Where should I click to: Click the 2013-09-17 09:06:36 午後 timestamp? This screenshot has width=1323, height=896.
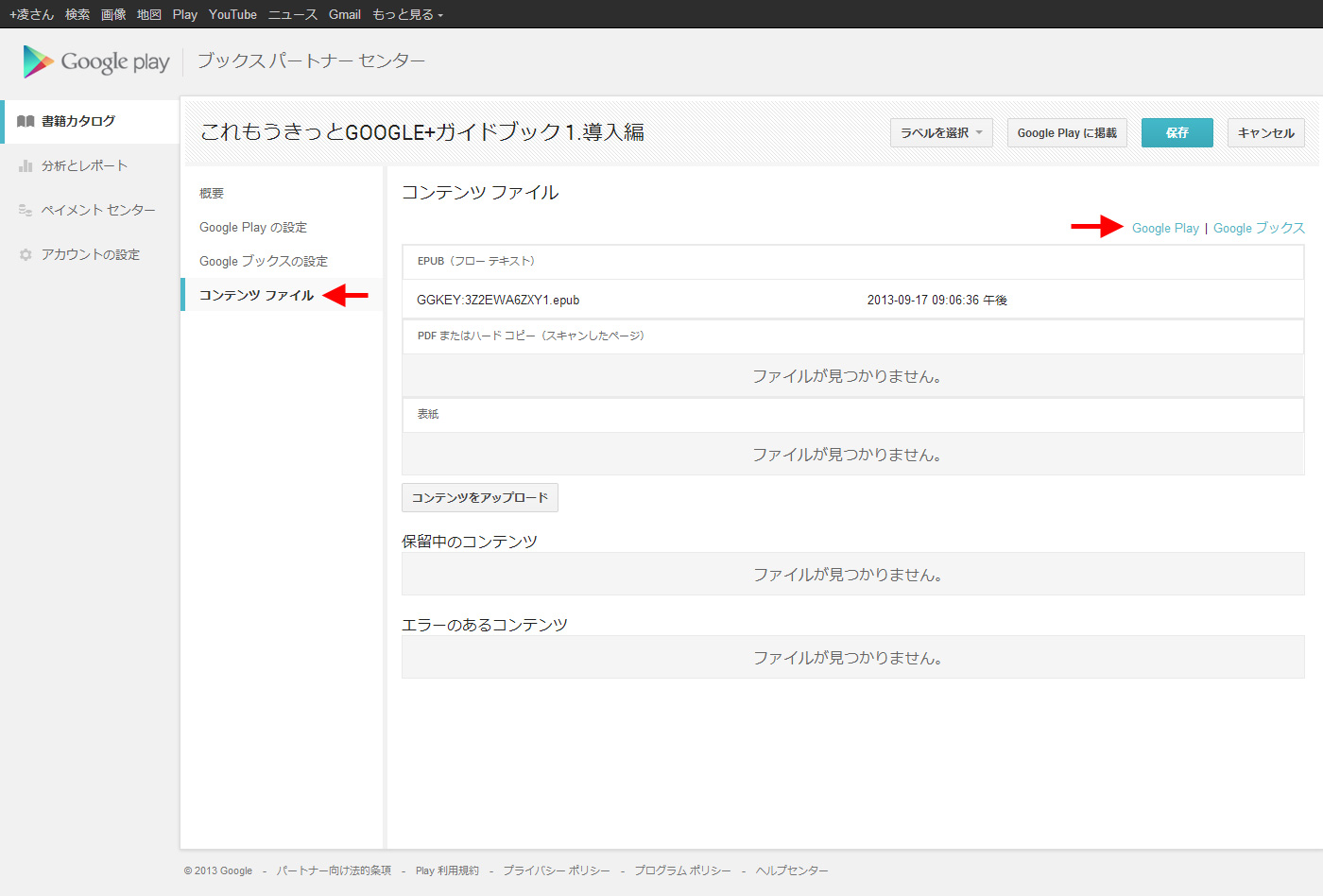937,300
